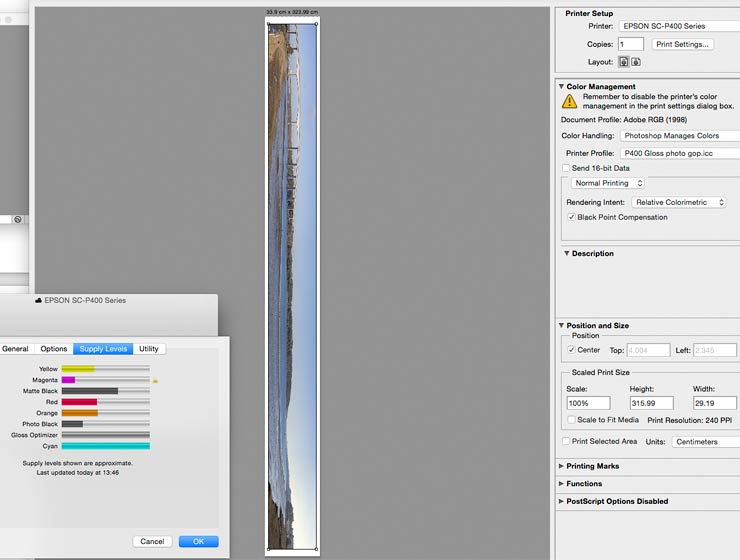Viewport: 740px width, 560px height.
Task: Open Rendering Intent dropdown
Action: [679, 202]
